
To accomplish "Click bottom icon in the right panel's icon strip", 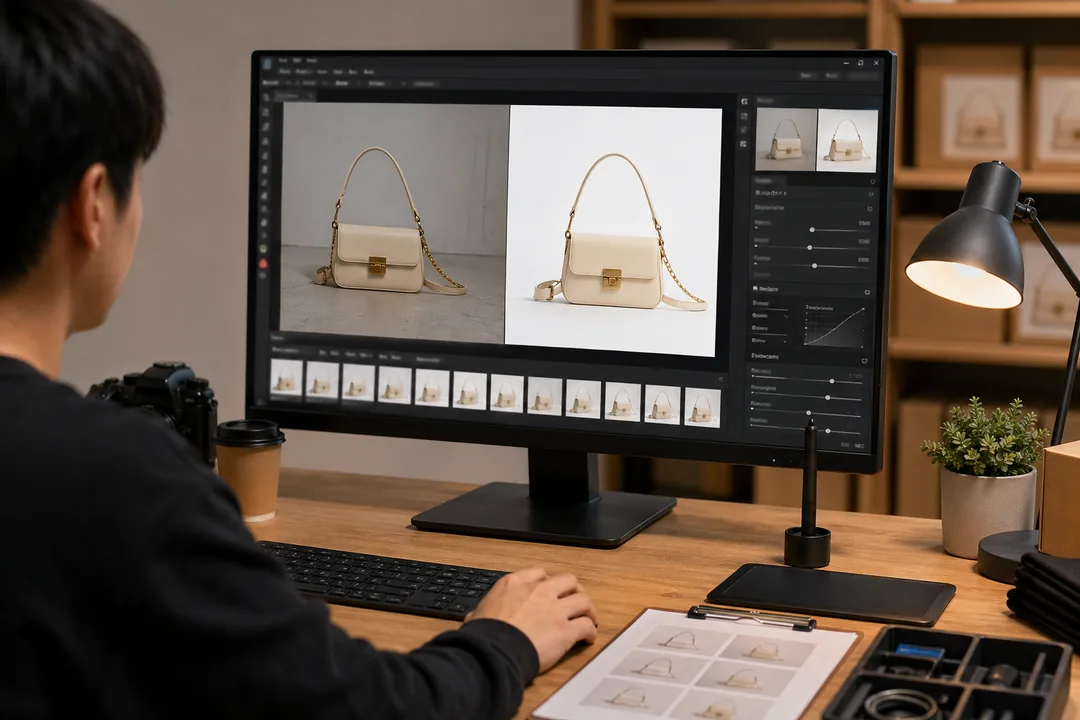I will [743, 144].
